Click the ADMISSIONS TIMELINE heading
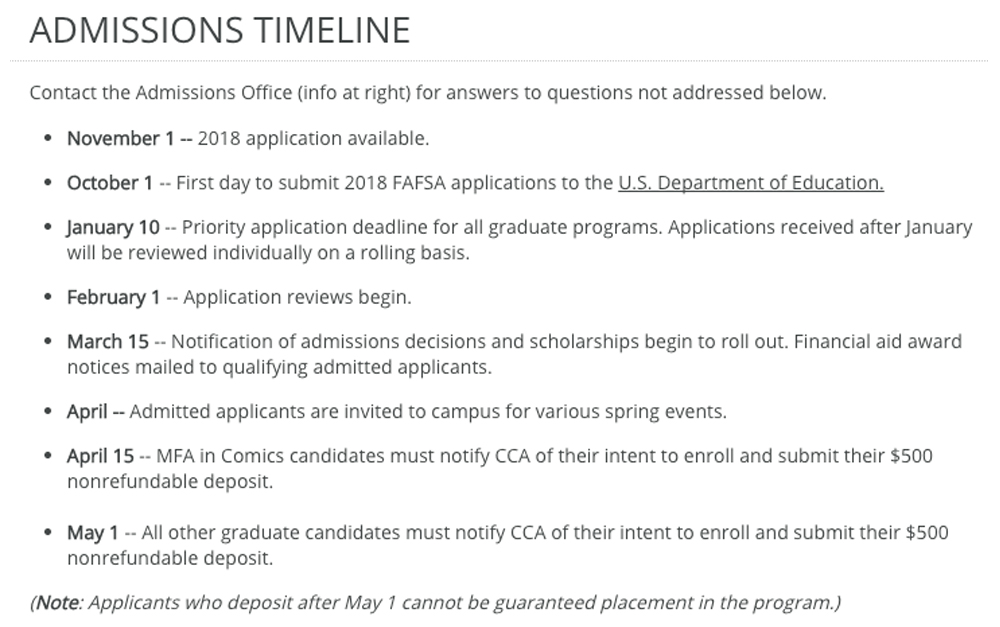The height and width of the screenshot is (627, 1000). (x=220, y=31)
